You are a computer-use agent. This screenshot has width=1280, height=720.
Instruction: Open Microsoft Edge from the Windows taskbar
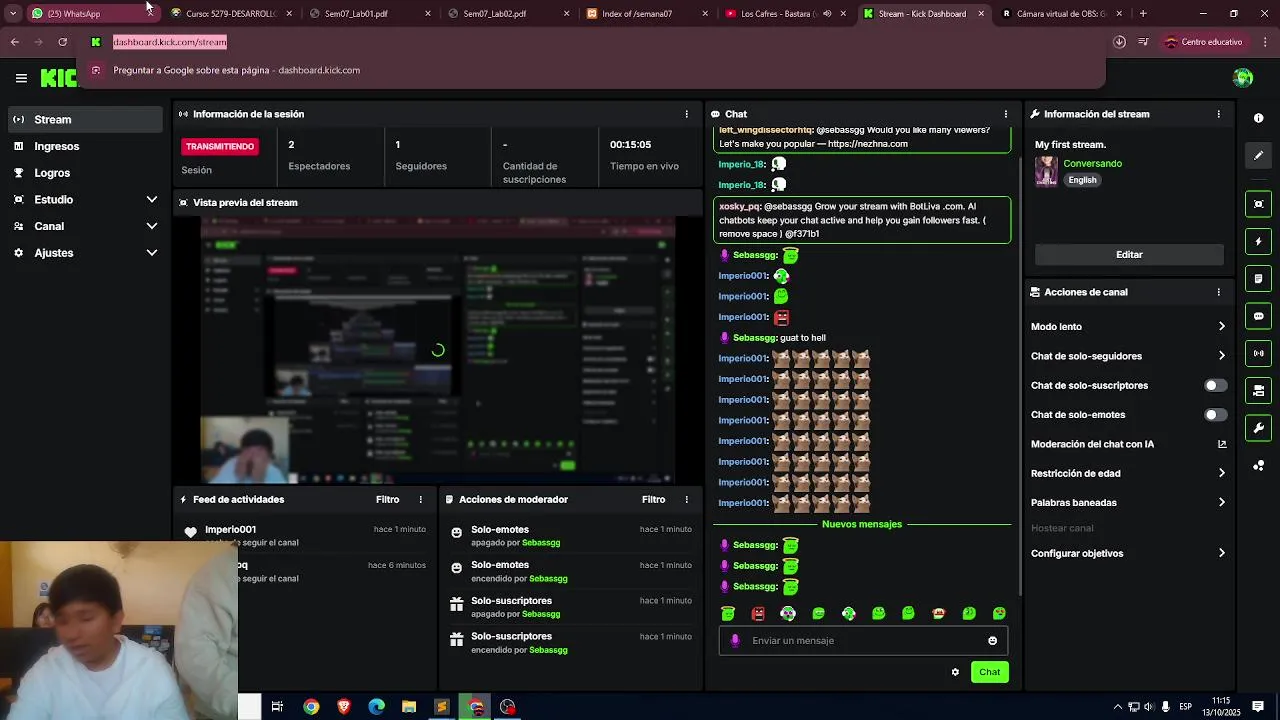point(376,707)
